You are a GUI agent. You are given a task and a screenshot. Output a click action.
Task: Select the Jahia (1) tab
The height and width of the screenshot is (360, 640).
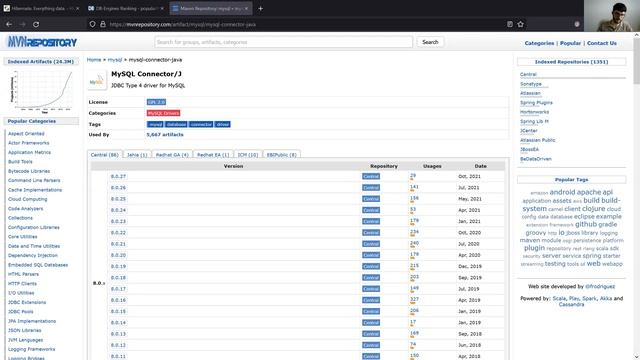(137, 155)
